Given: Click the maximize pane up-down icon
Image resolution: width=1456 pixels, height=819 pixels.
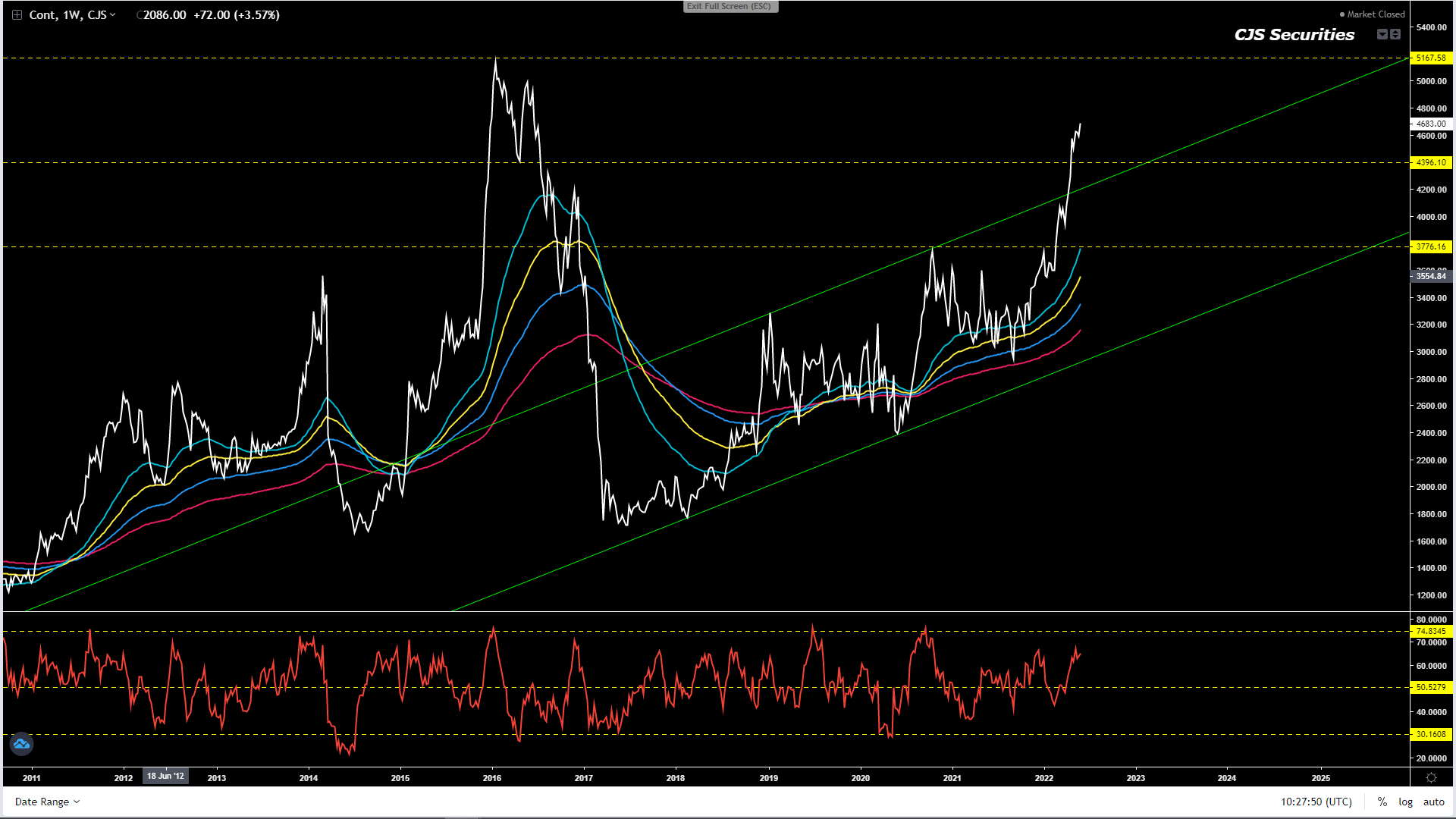Looking at the screenshot, I should pyautogui.click(x=1395, y=34).
